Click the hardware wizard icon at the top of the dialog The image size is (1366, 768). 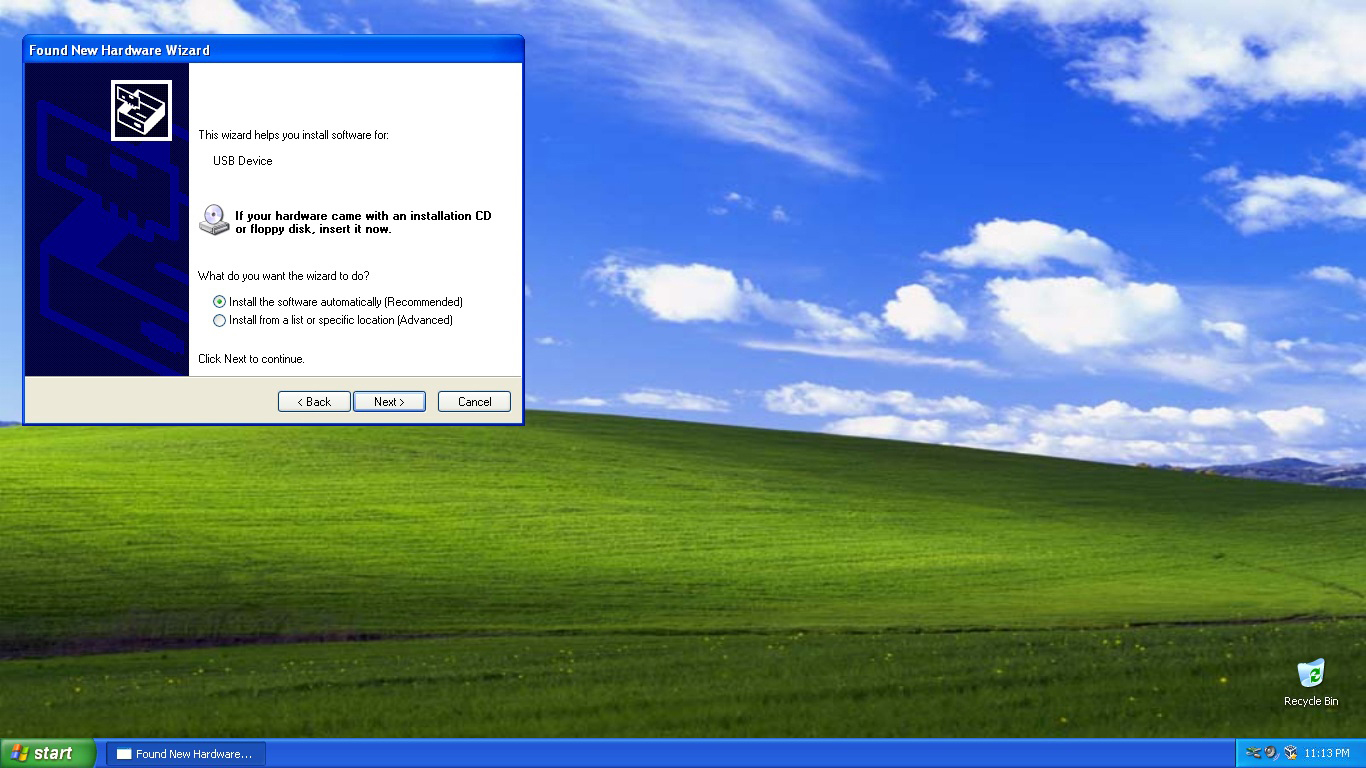tap(141, 110)
